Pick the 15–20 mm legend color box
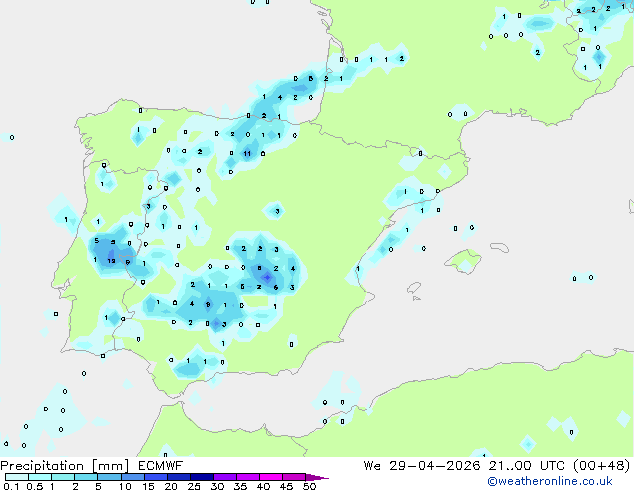Viewport: 634px width, 490px height. pyautogui.click(x=156, y=477)
